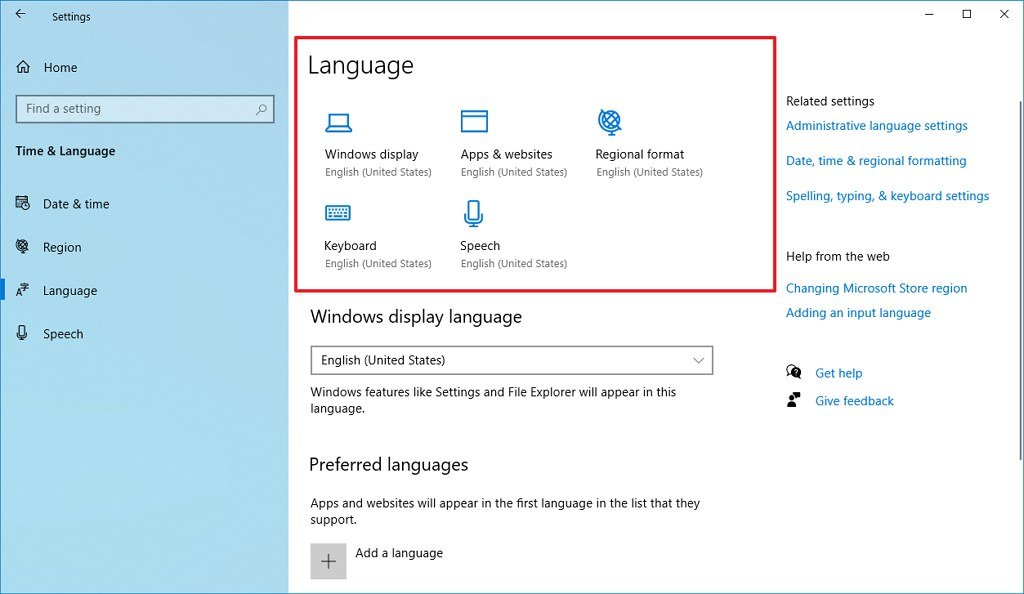Click the Get help link
Screen dimensions: 1024x594
pyautogui.click(x=838, y=373)
